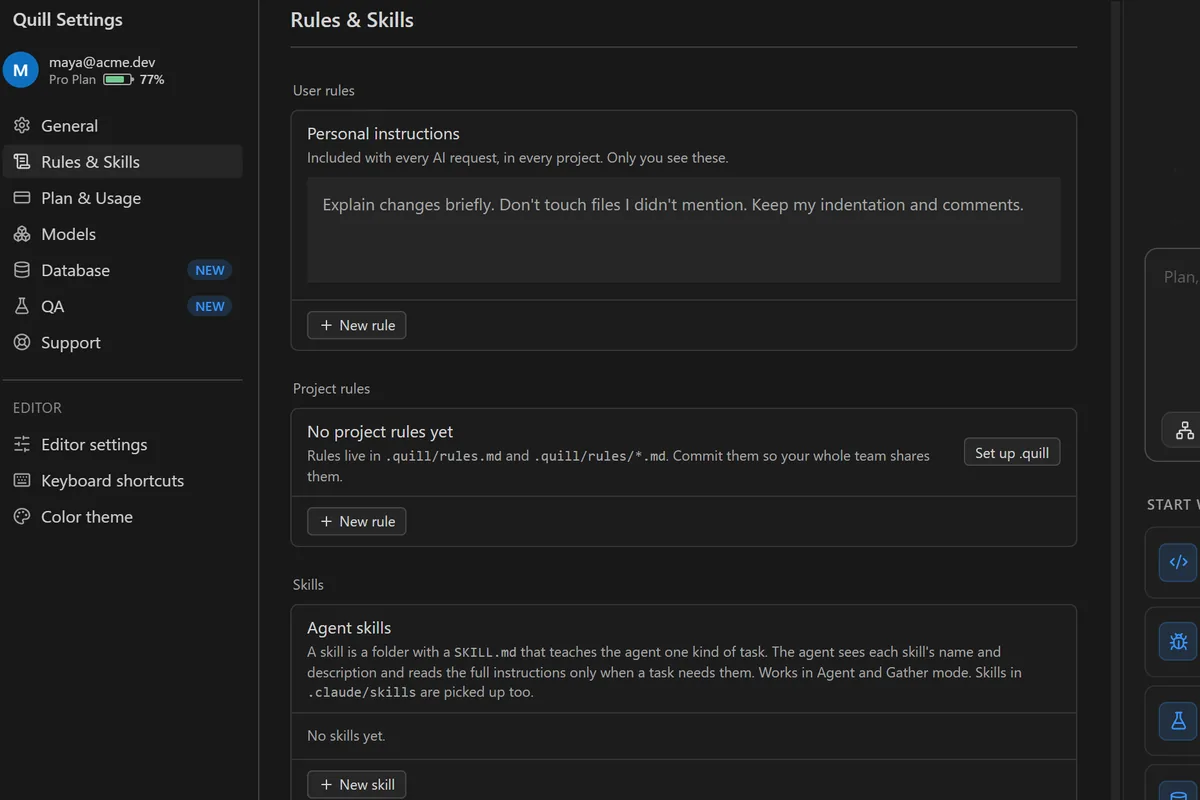Click into the Personal instructions text box

[x=684, y=230]
